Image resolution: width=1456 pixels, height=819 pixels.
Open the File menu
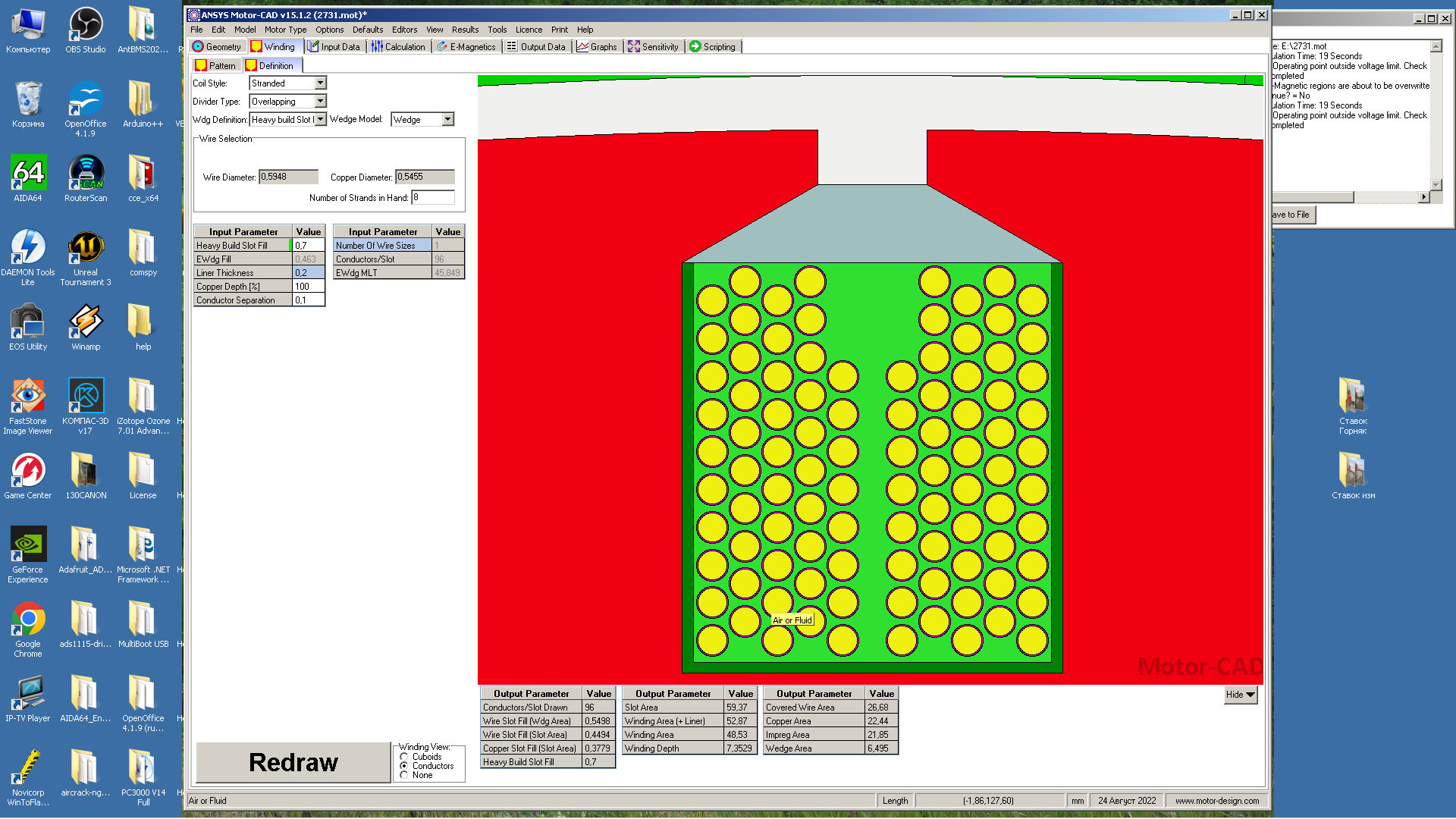[x=196, y=30]
